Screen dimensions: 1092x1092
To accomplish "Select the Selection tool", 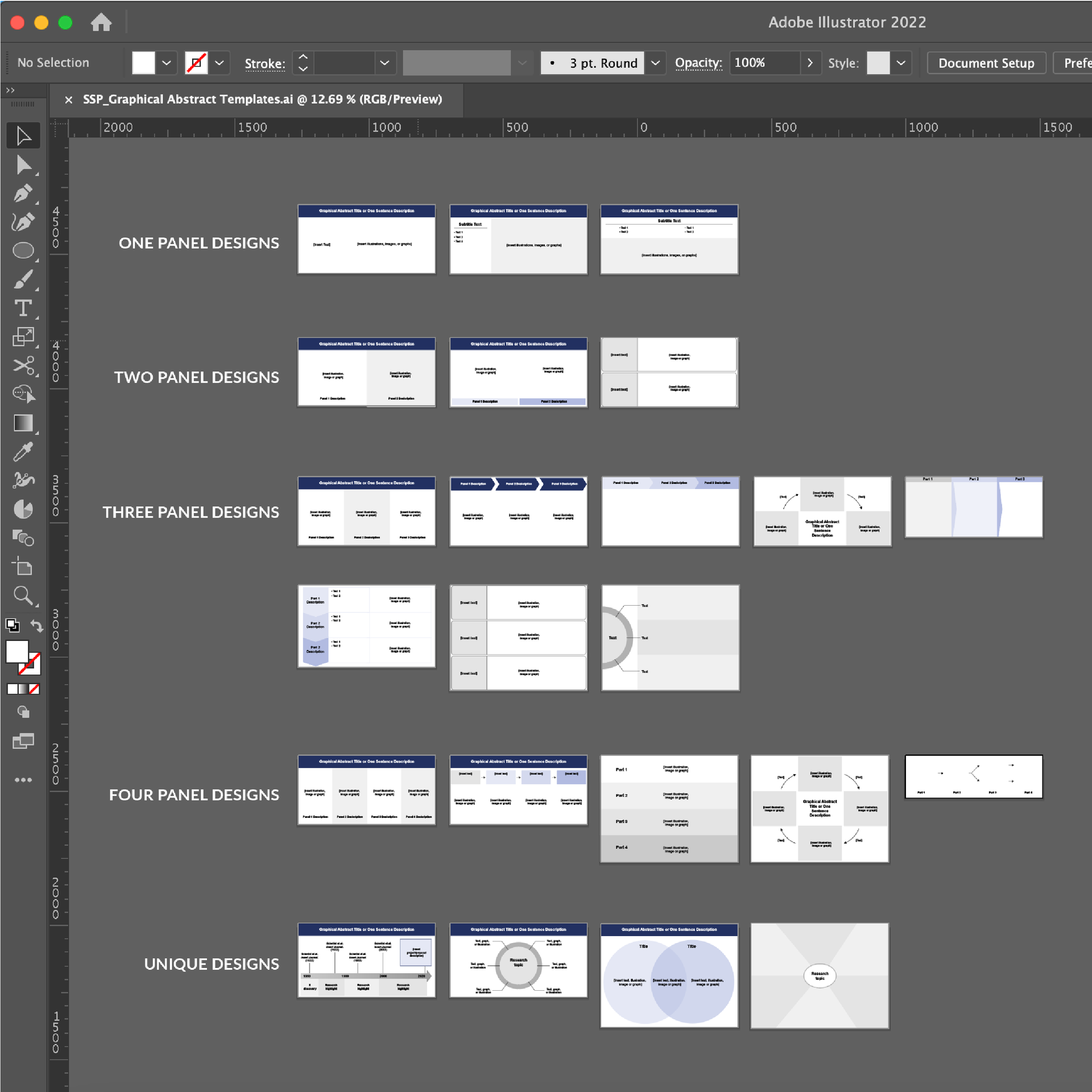I will 23,135.
